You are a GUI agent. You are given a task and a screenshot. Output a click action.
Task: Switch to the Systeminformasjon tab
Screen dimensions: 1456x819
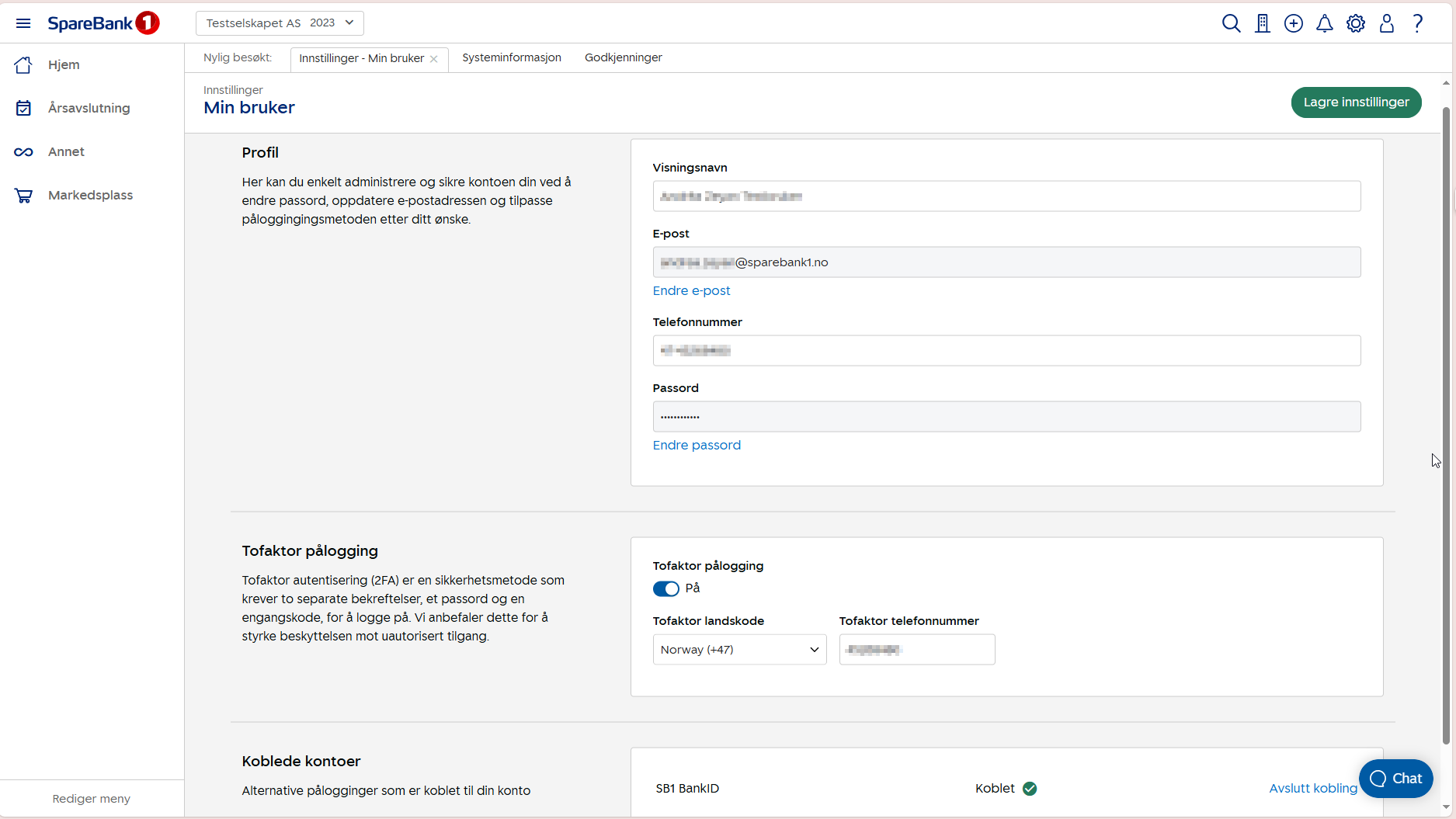511,57
